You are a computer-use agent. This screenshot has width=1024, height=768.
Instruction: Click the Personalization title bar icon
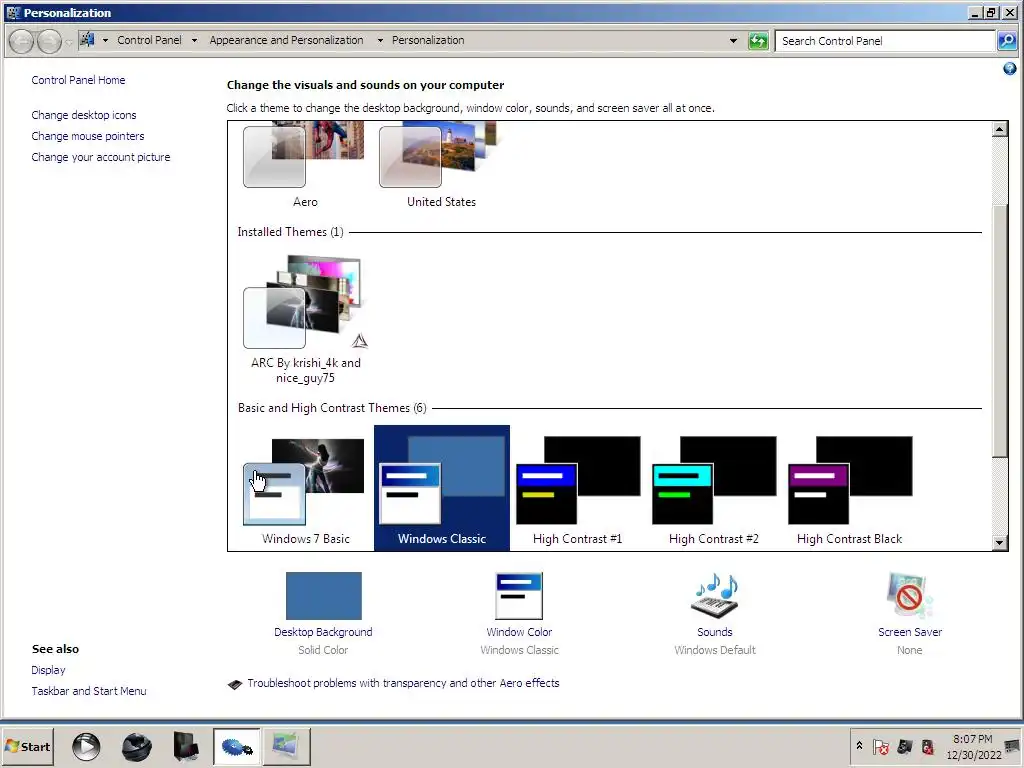pyautogui.click(x=13, y=12)
